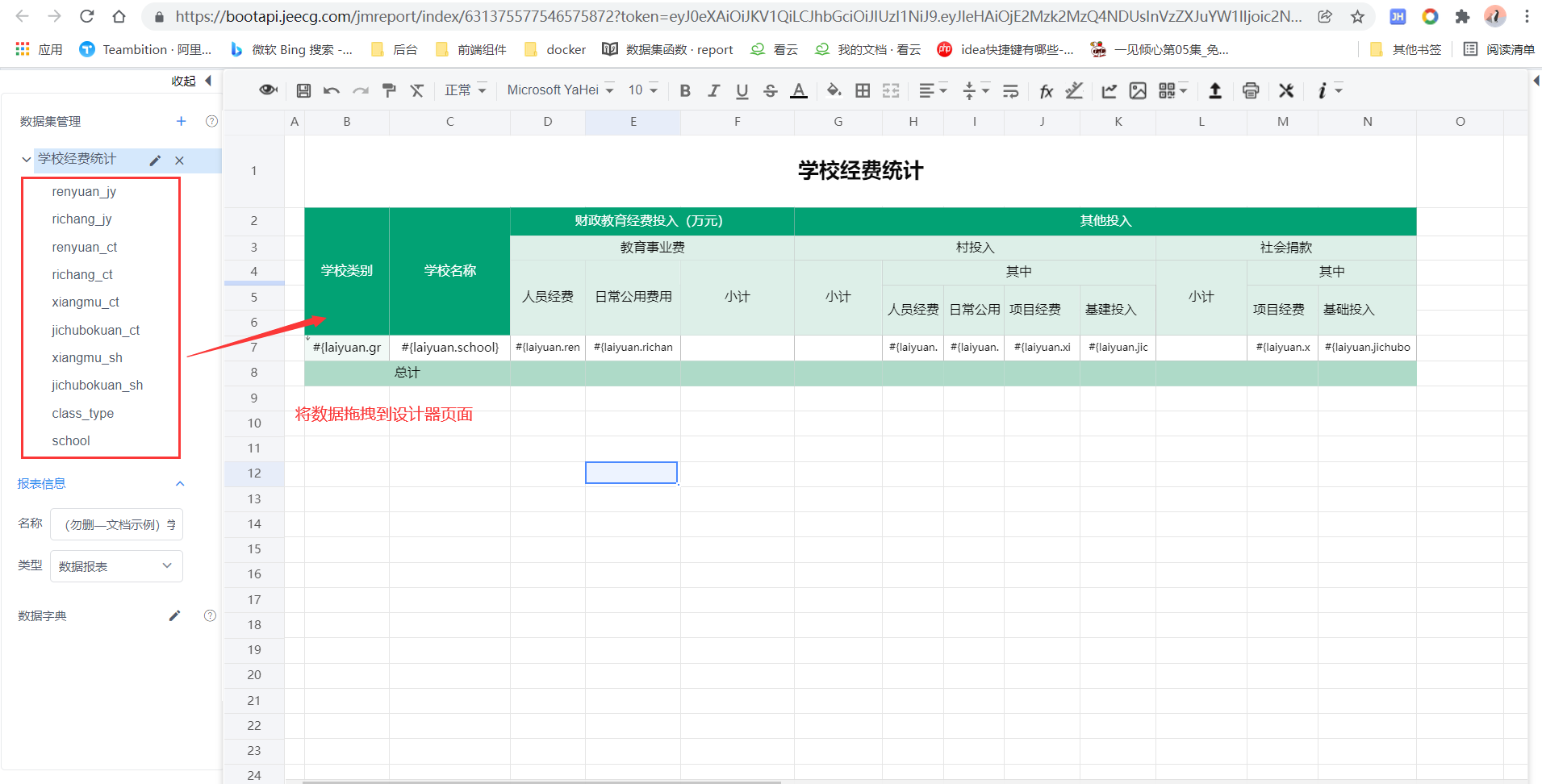Open the cell format dropdown showing 正常
1542x784 pixels.
[466, 90]
